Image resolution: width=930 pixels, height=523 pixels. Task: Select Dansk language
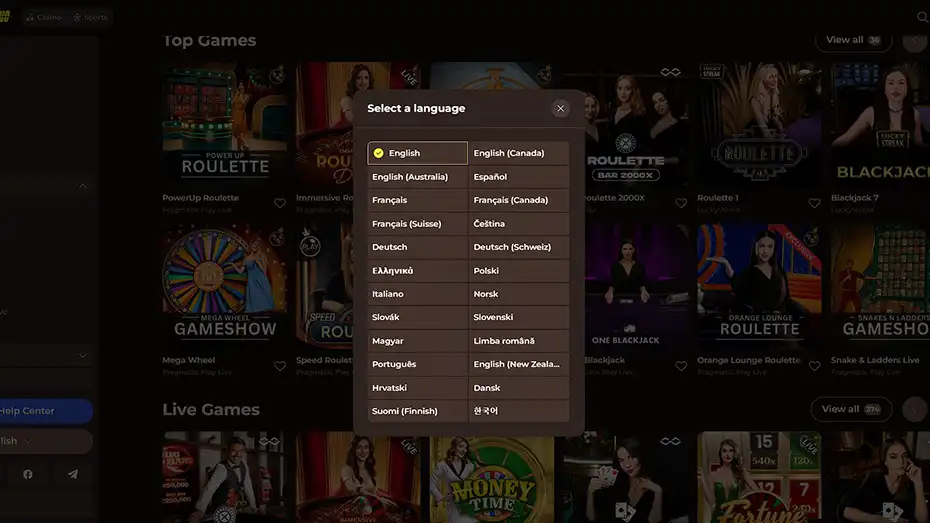pos(519,388)
